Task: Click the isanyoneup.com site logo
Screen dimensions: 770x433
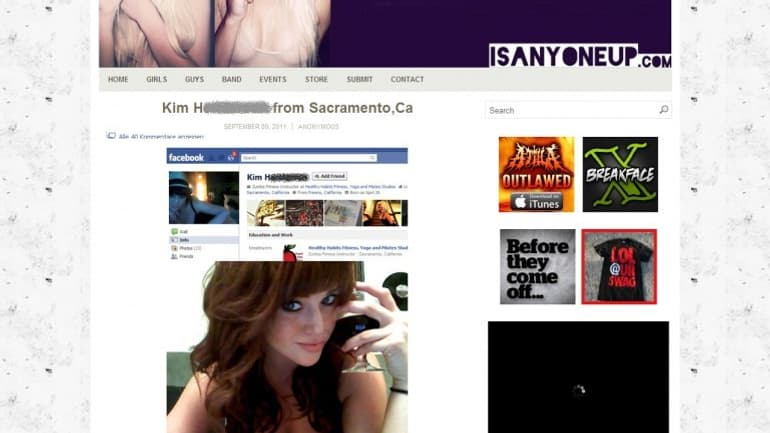Action: [x=580, y=55]
